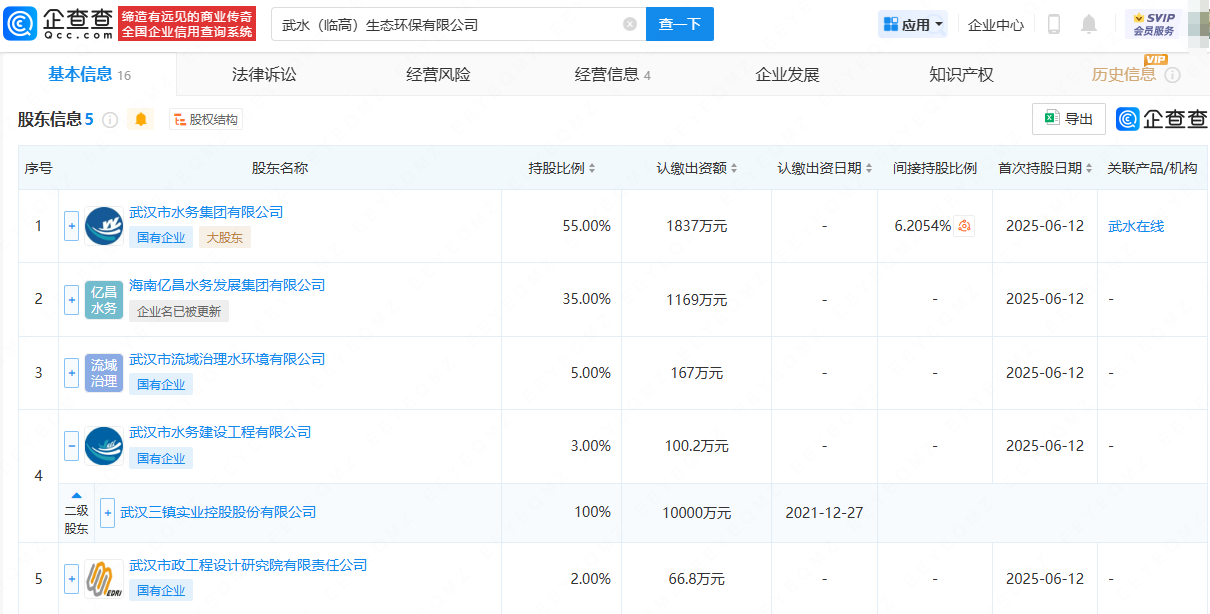Switch to the 企业发展 tab
The image size is (1210, 614).
tap(787, 75)
